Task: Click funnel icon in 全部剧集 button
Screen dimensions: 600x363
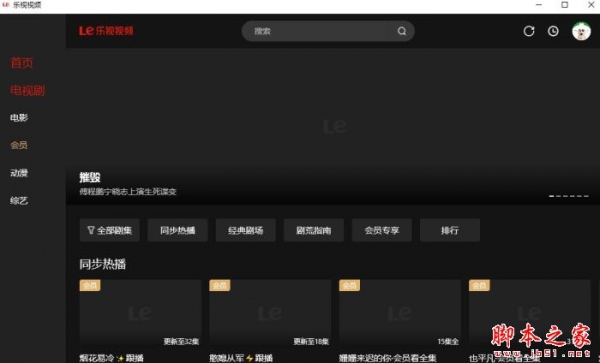Action: pos(91,230)
